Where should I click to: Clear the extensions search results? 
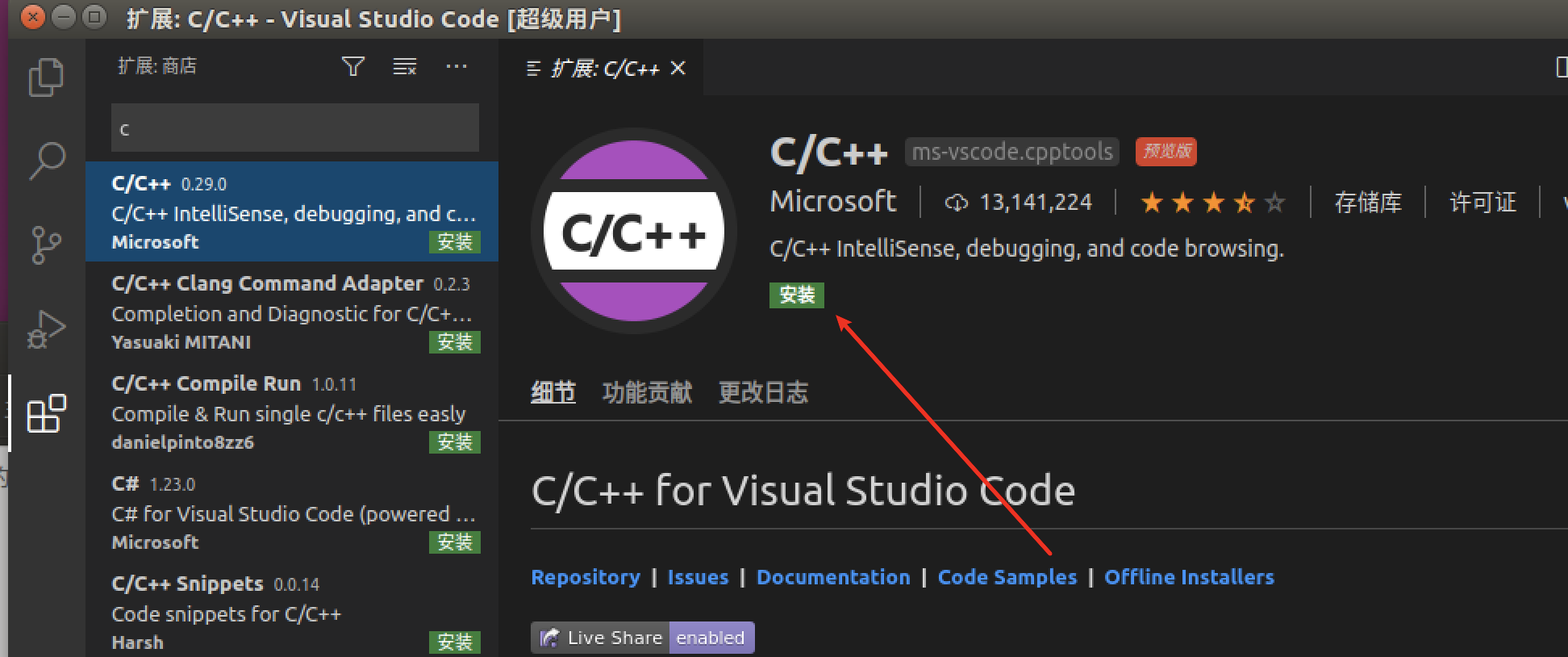click(405, 66)
